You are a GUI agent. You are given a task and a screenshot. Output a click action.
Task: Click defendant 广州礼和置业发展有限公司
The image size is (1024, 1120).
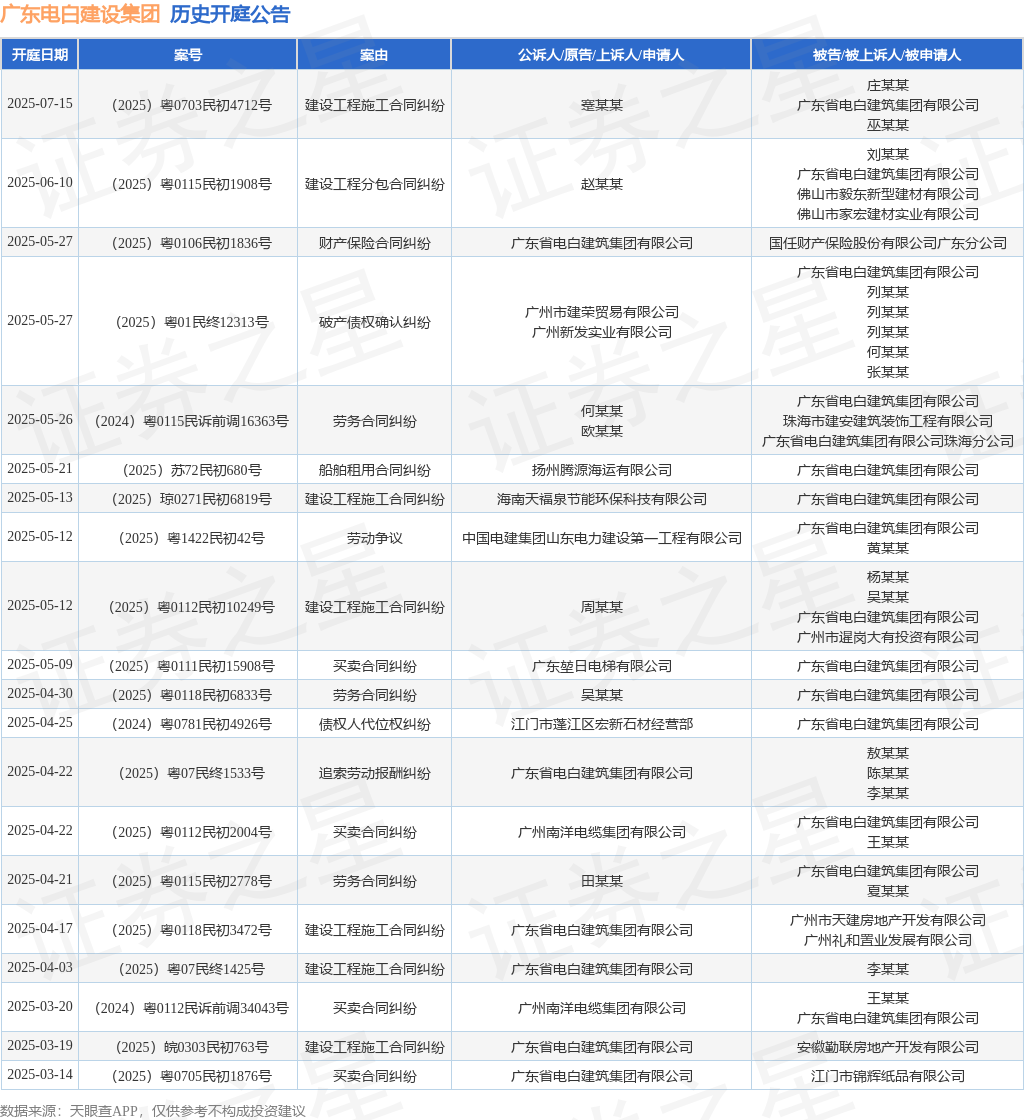click(x=888, y=941)
